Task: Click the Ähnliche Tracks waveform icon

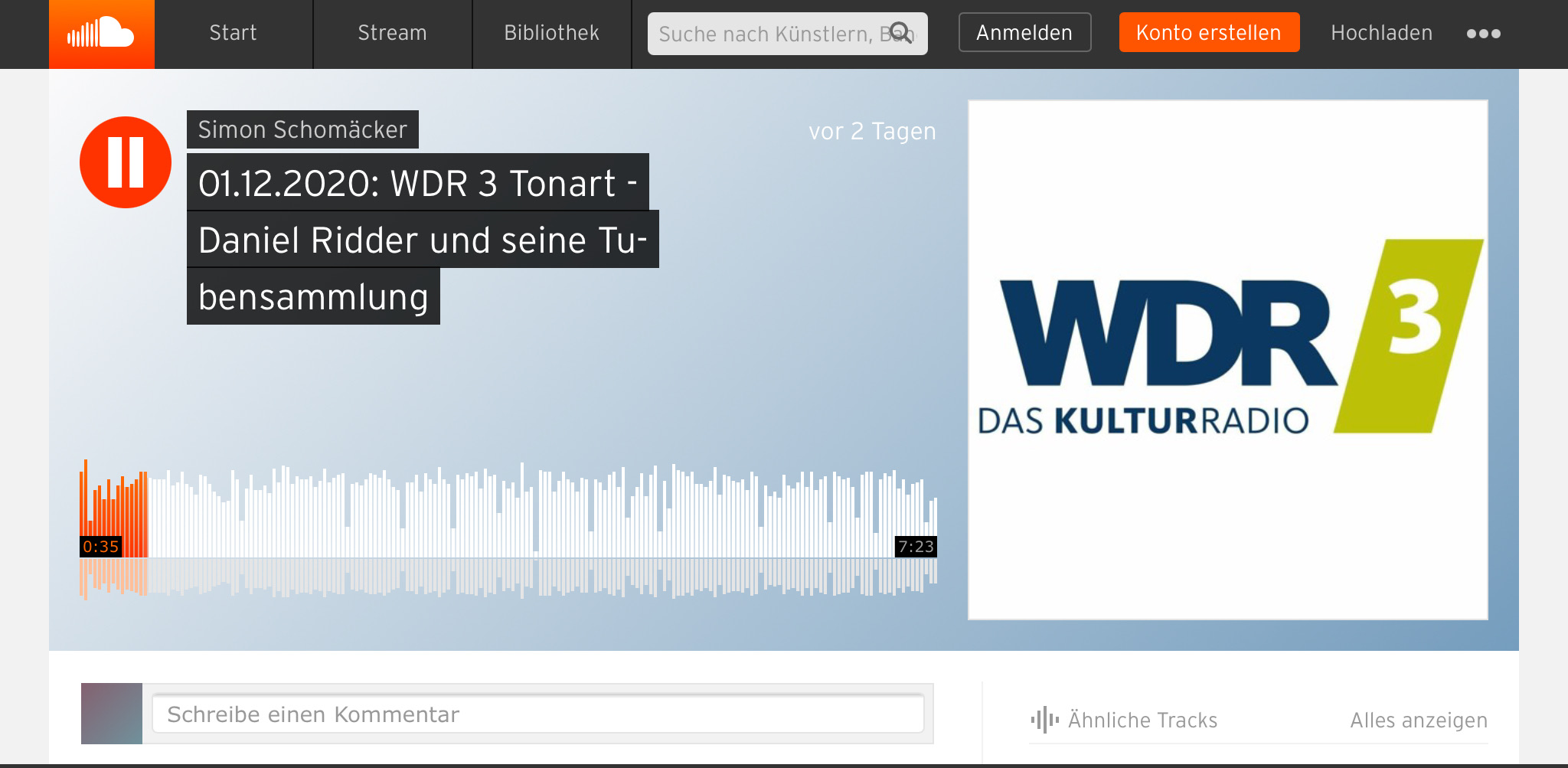Action: (x=1044, y=720)
